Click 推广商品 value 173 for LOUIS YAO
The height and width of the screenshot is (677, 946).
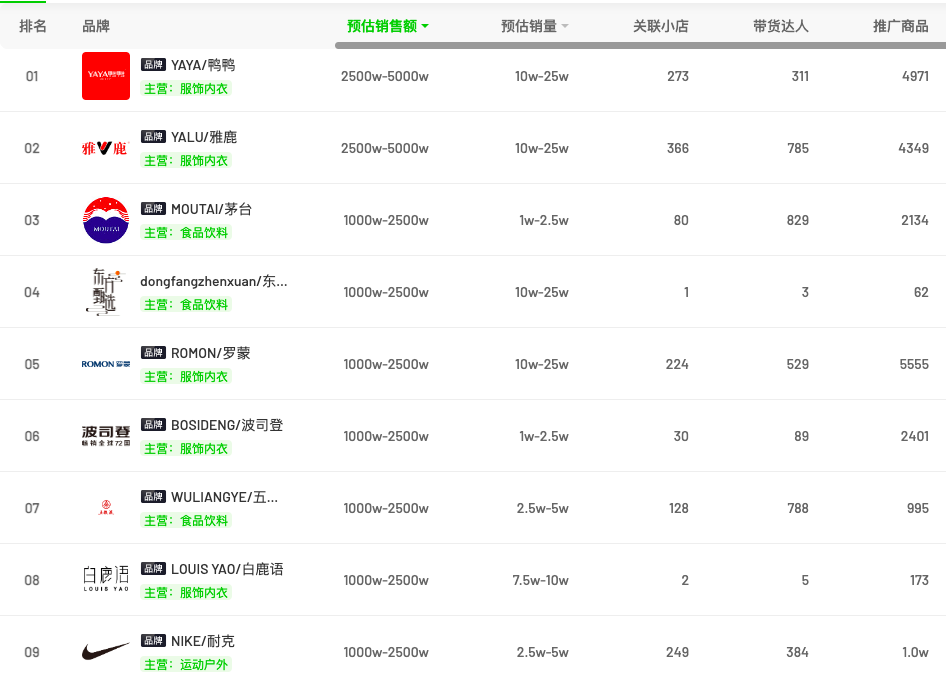point(919,580)
